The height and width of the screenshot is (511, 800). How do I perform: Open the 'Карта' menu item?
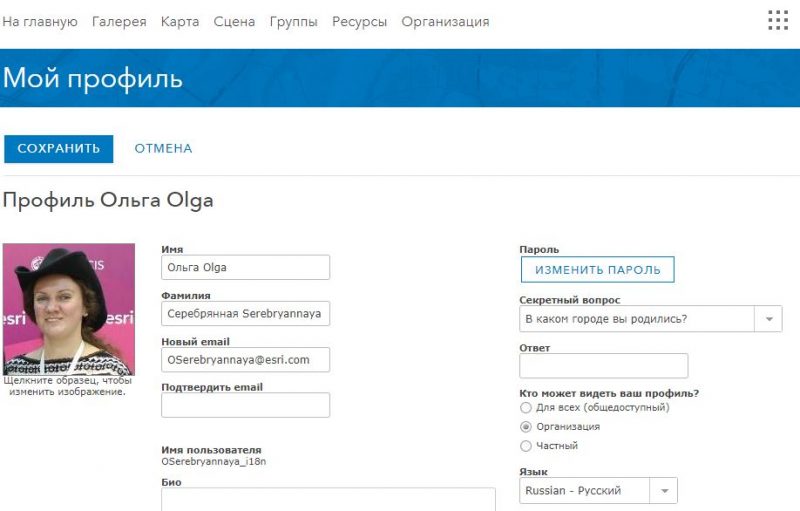click(180, 22)
